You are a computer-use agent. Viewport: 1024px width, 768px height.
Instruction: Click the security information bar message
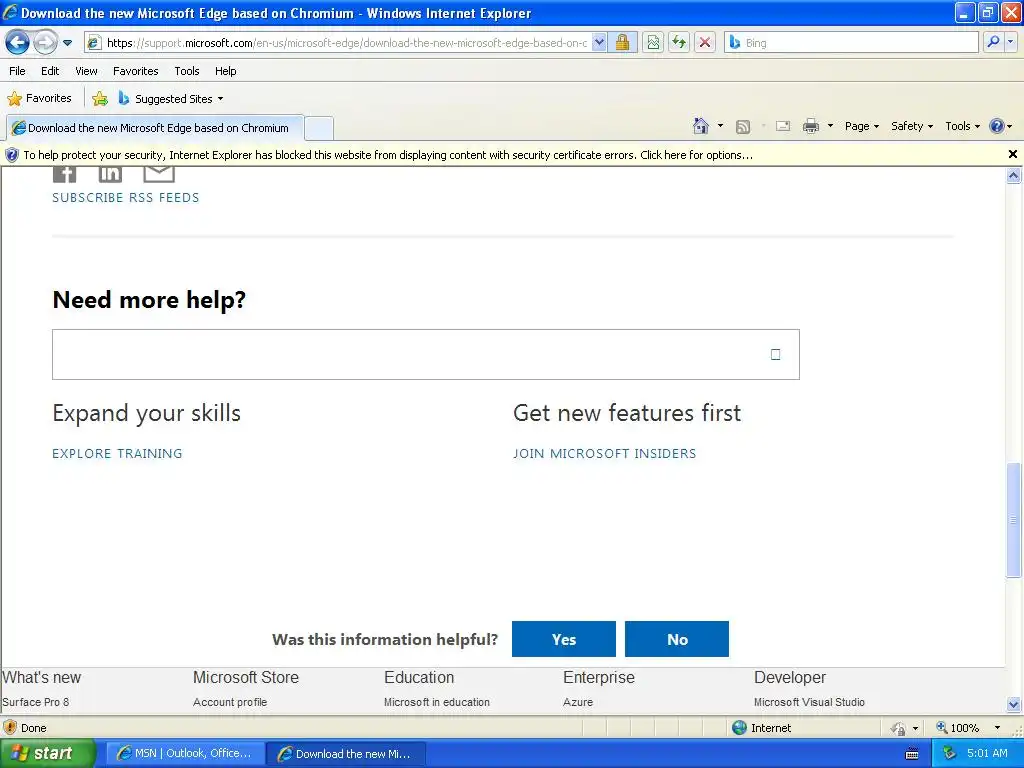[x=388, y=155]
